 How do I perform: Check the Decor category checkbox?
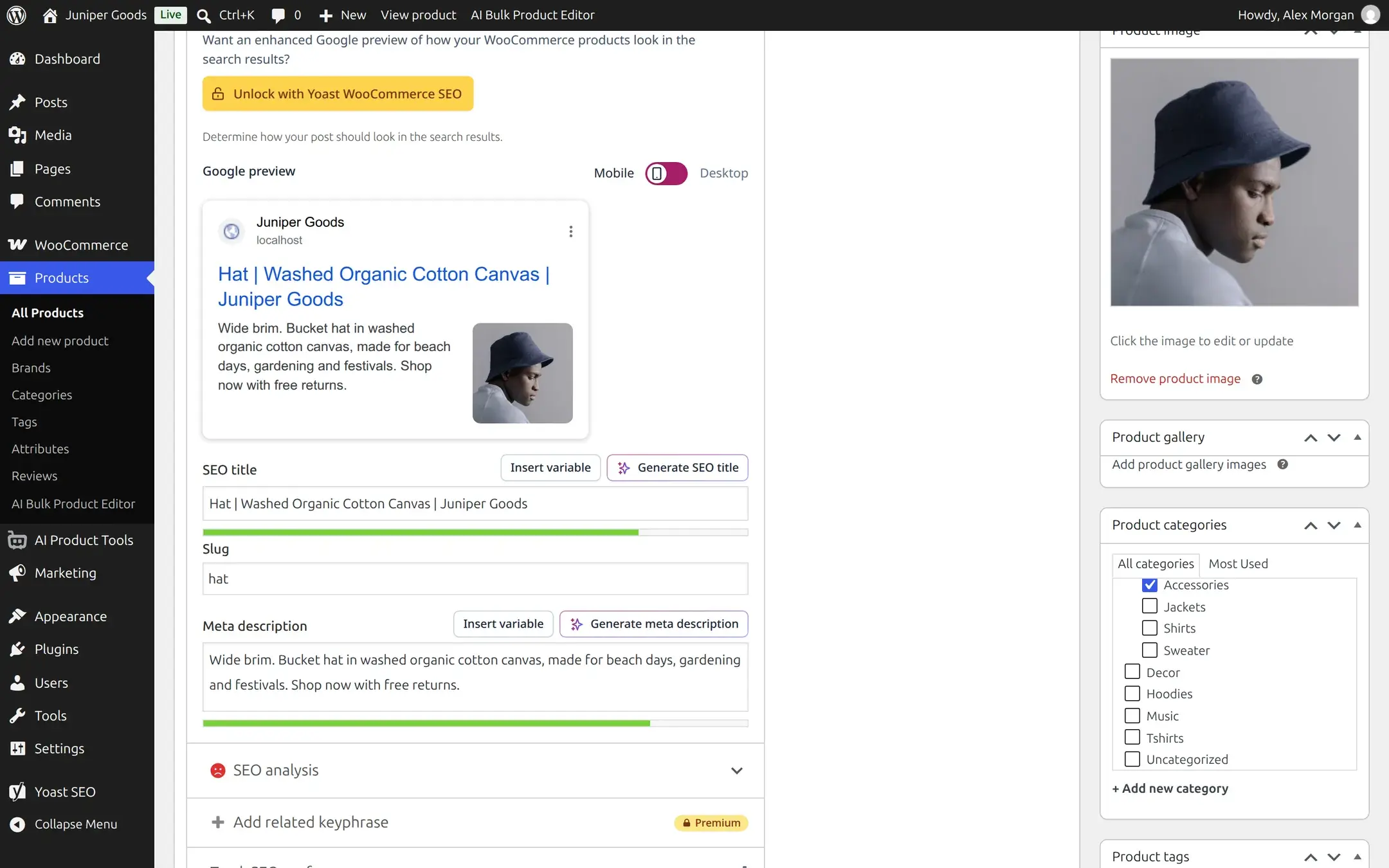[x=1132, y=672]
